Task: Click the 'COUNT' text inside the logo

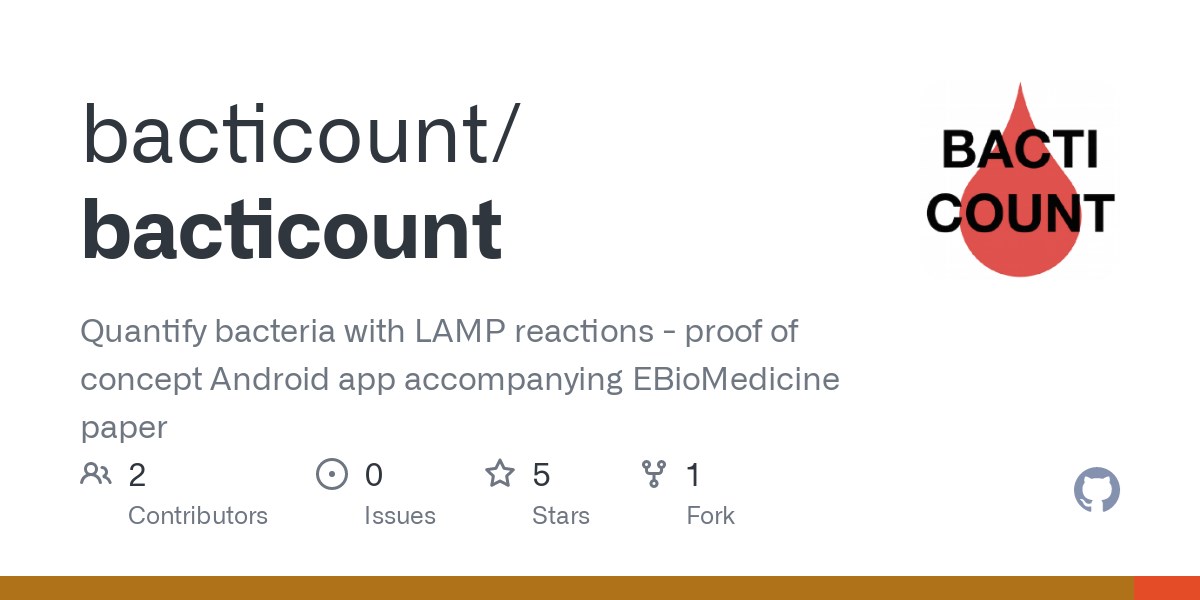Action: 1019,212
